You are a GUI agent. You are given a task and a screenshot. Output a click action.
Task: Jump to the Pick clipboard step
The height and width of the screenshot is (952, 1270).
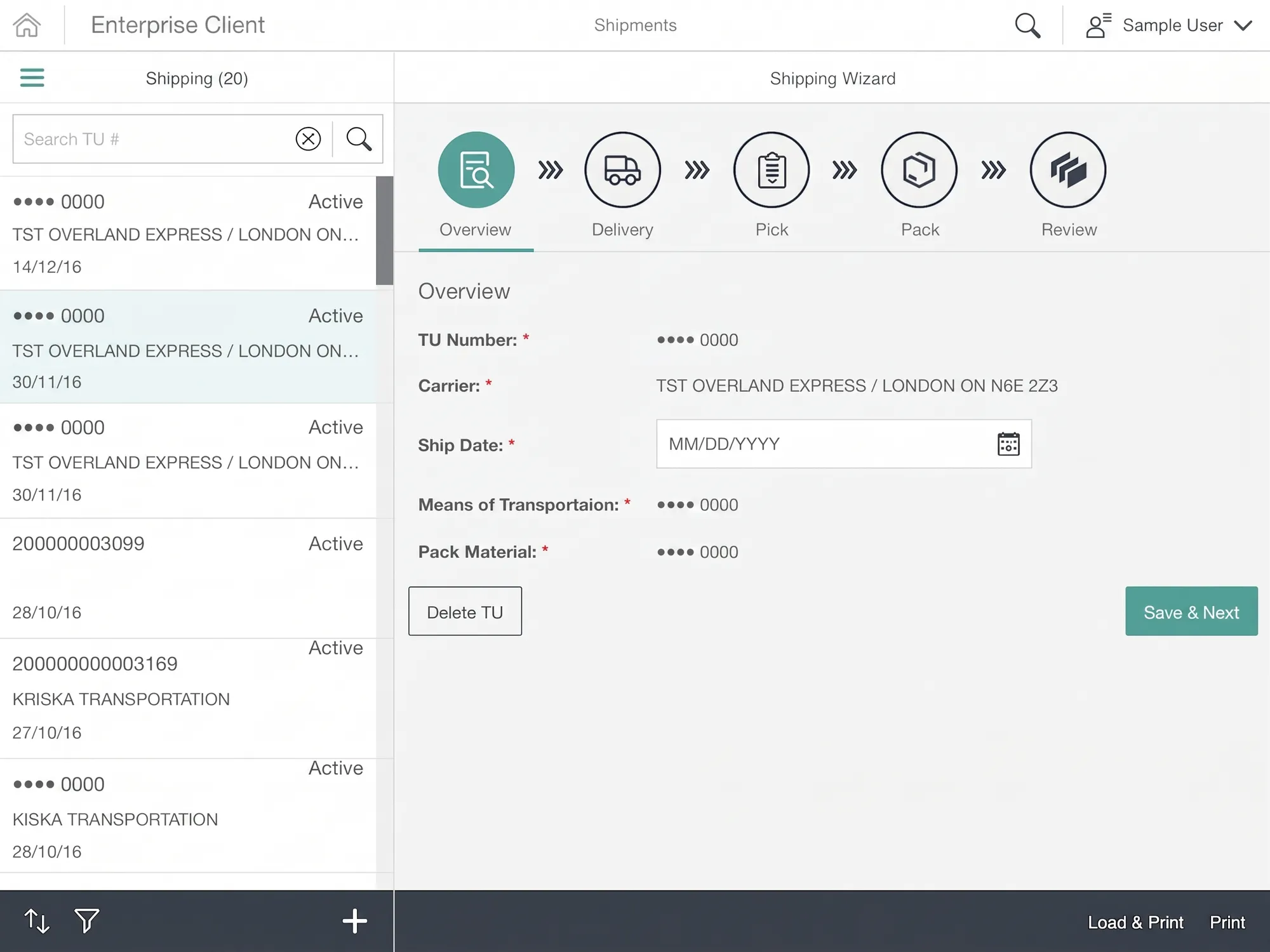click(x=772, y=170)
